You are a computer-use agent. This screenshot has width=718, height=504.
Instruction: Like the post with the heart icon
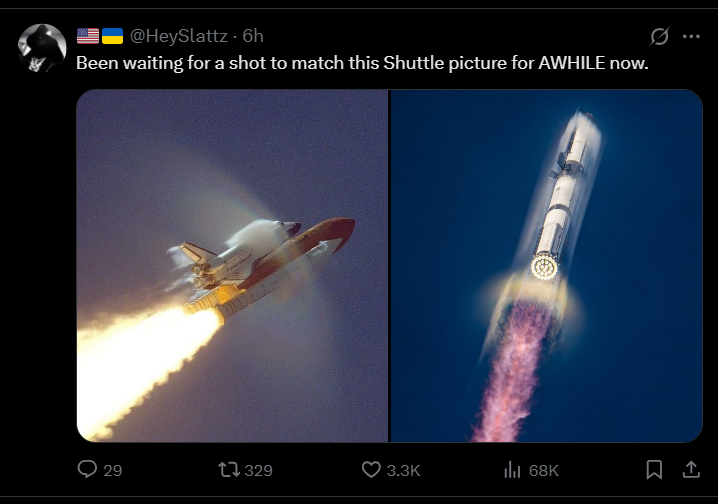(x=371, y=470)
